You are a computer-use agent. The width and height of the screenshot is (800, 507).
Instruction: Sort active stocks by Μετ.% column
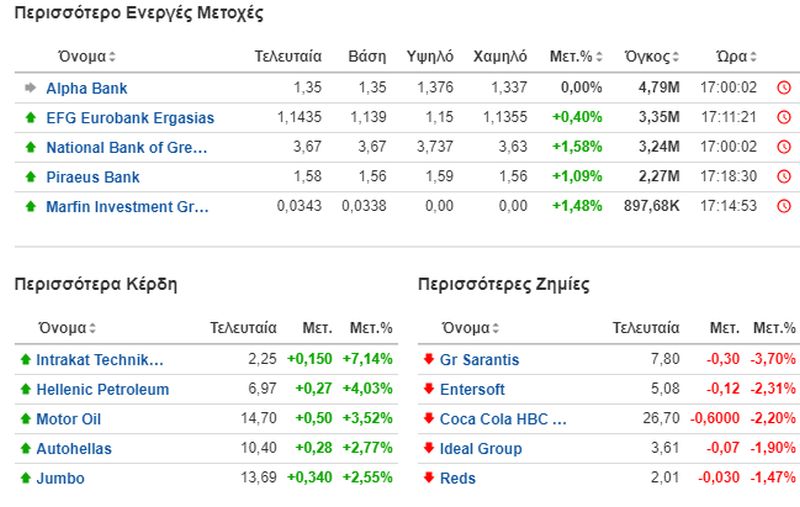[576, 57]
